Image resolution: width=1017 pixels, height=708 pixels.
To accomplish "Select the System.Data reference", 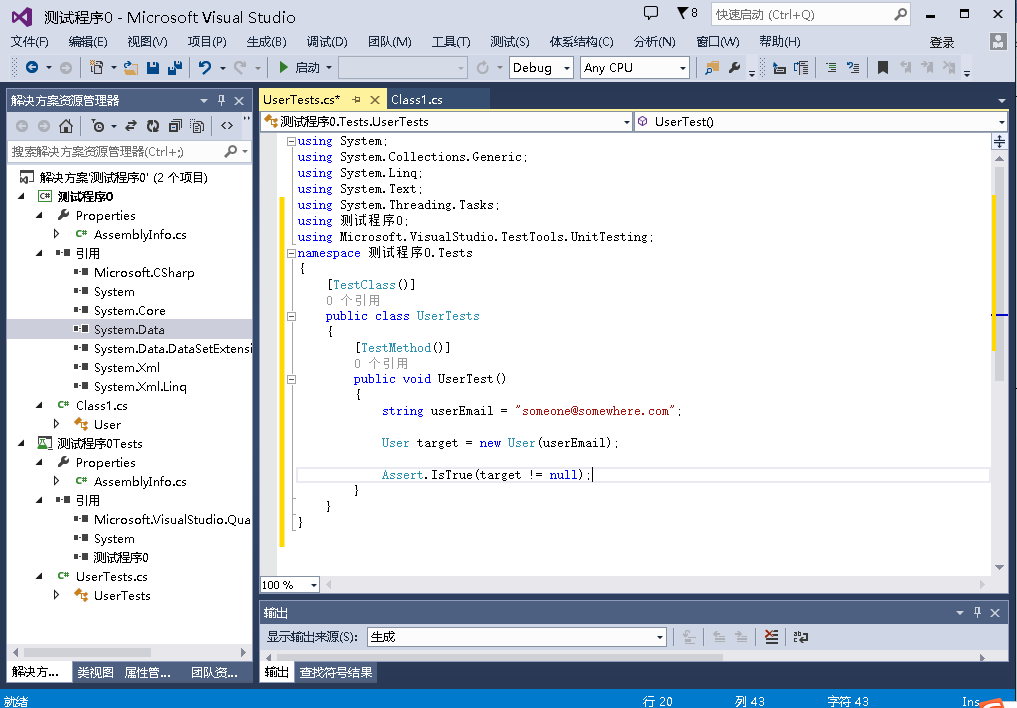I will (129, 329).
